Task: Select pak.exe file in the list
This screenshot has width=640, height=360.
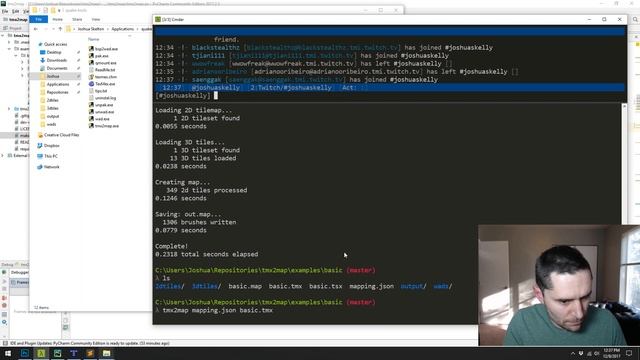Action: [101, 56]
